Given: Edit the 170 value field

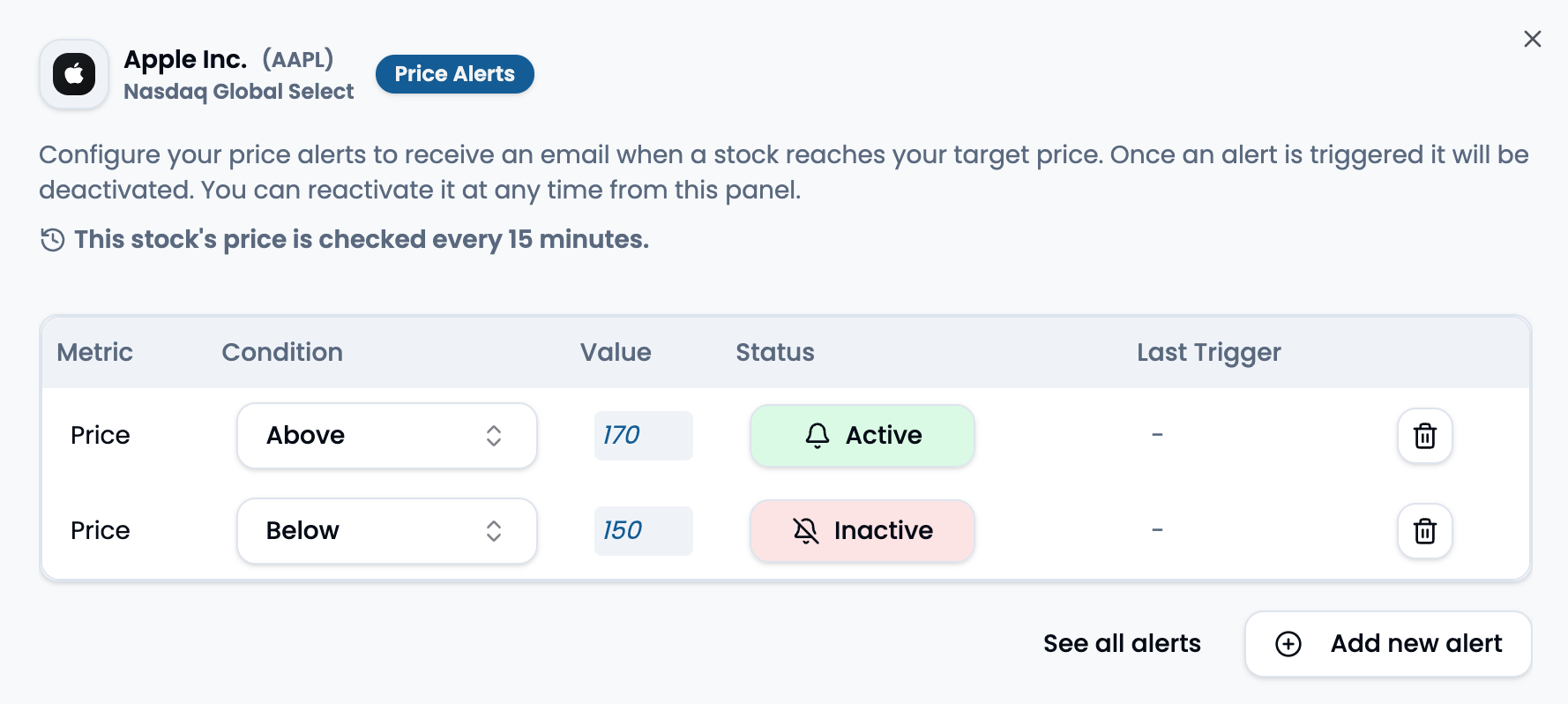Looking at the screenshot, I should [x=643, y=436].
